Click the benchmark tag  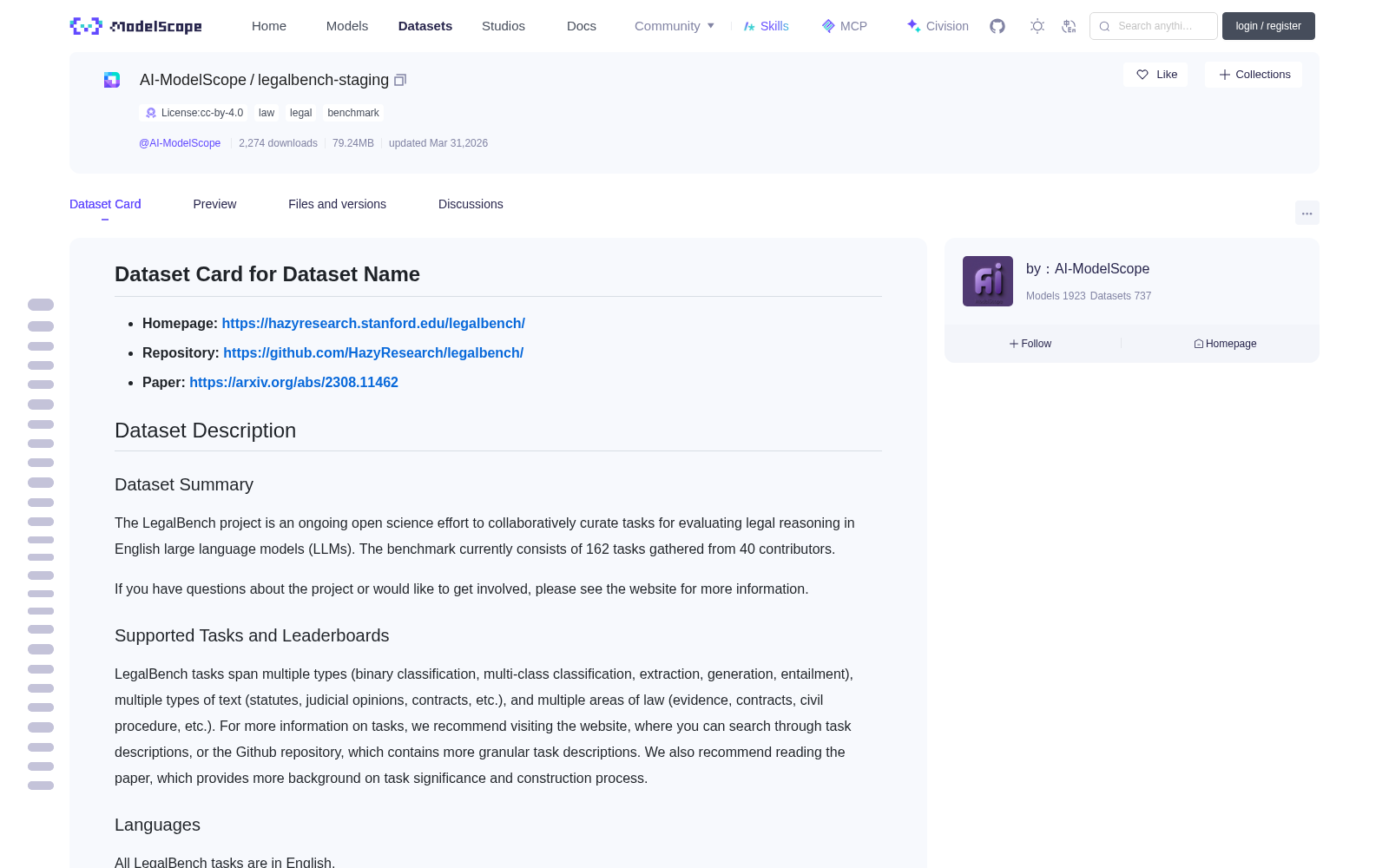coord(353,113)
